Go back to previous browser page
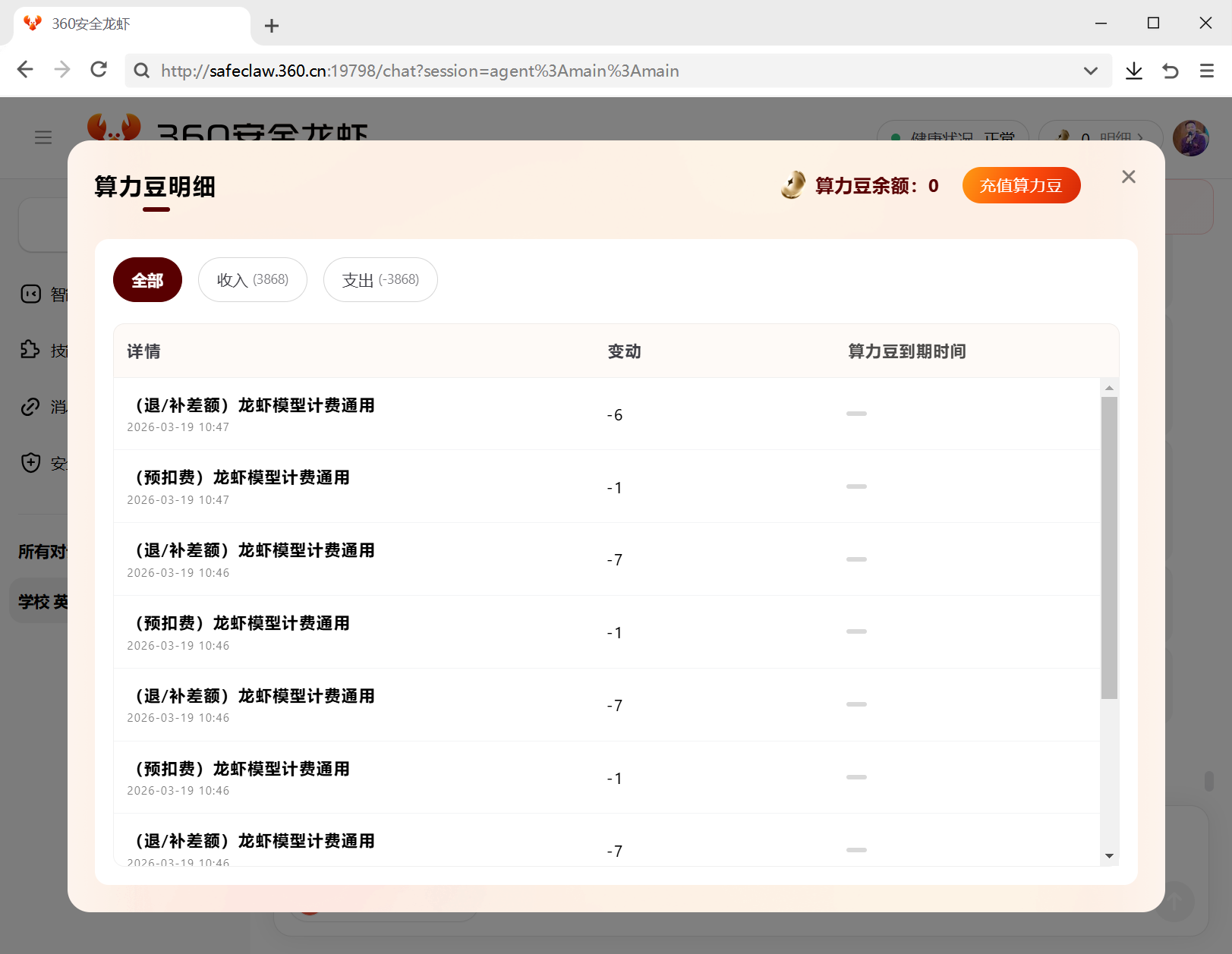The width and height of the screenshot is (1232, 954). [25, 71]
